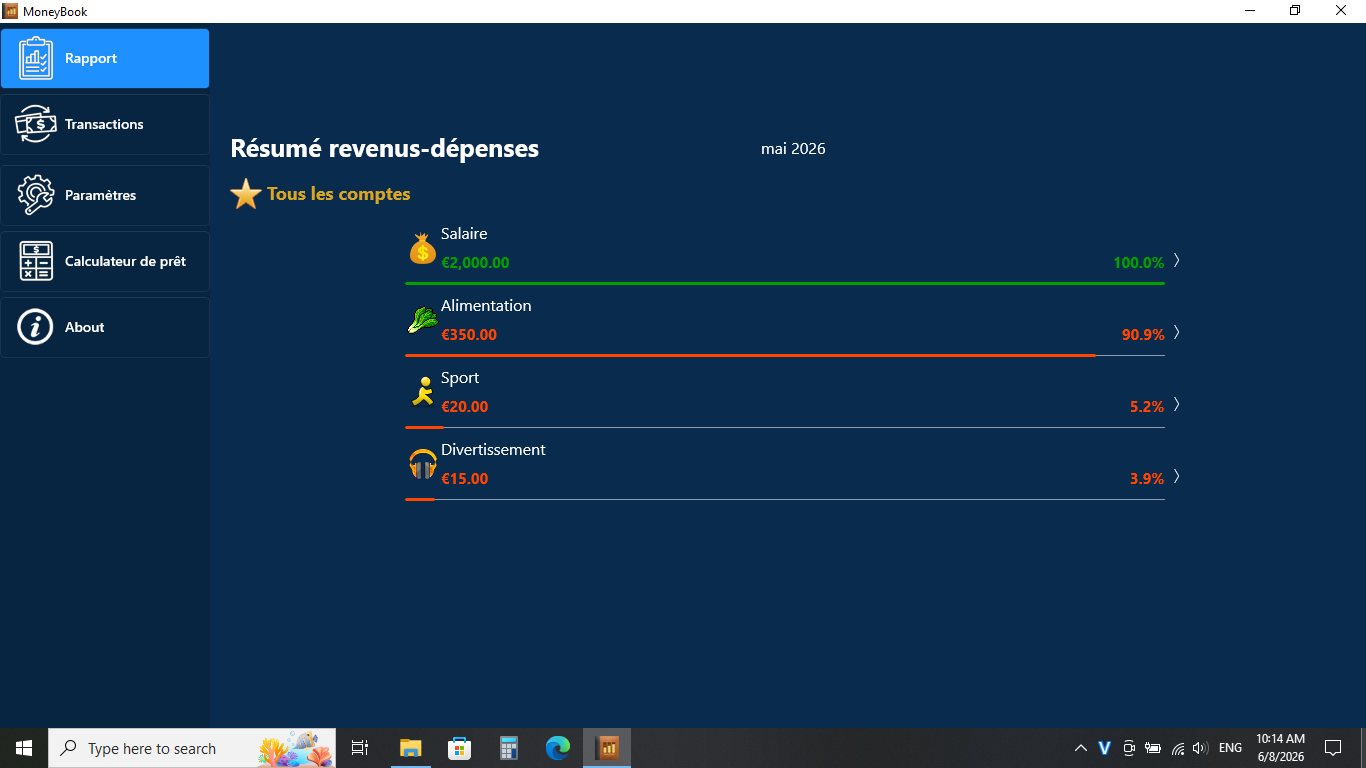Click the loan calculator icon
1366x768 pixels.
[36, 261]
